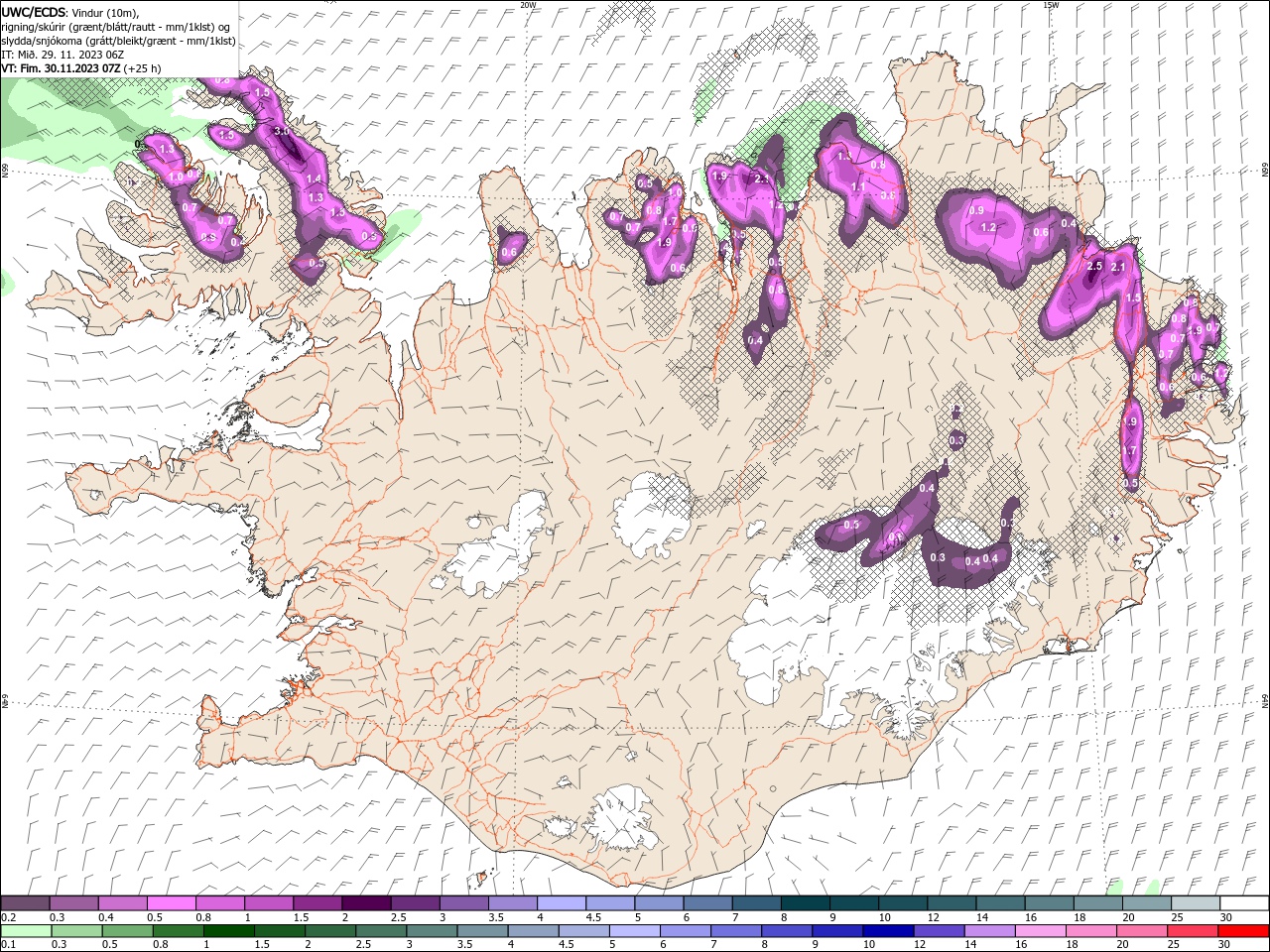1270x952 pixels.
Task: Select the grey-green 3 rain legend swatch
Action: (432, 931)
